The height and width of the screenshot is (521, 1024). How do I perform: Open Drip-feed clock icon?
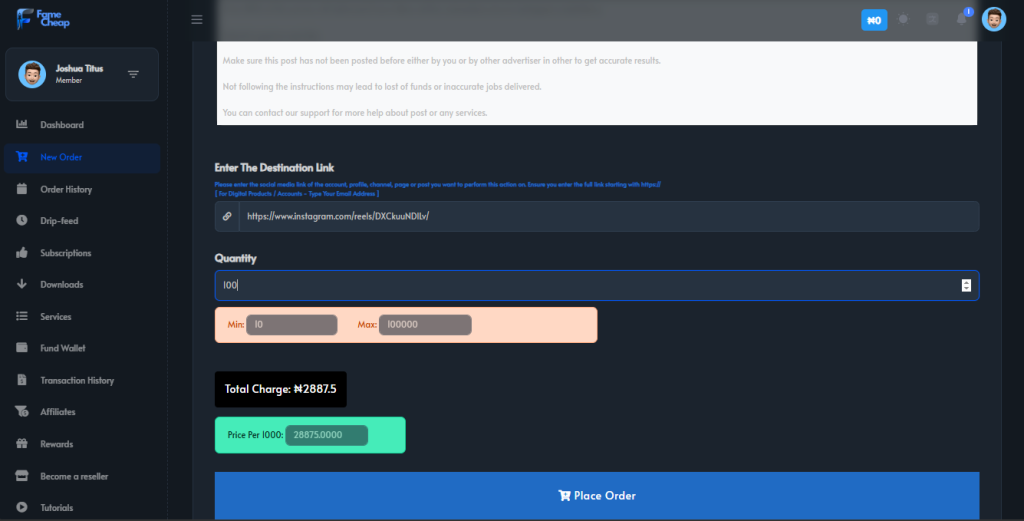[x=22, y=221]
